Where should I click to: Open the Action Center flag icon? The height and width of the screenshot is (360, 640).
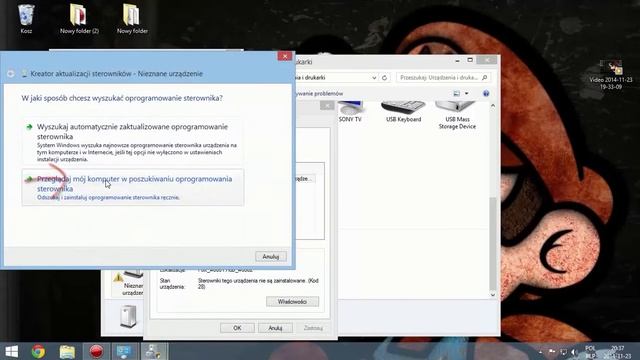552,351
